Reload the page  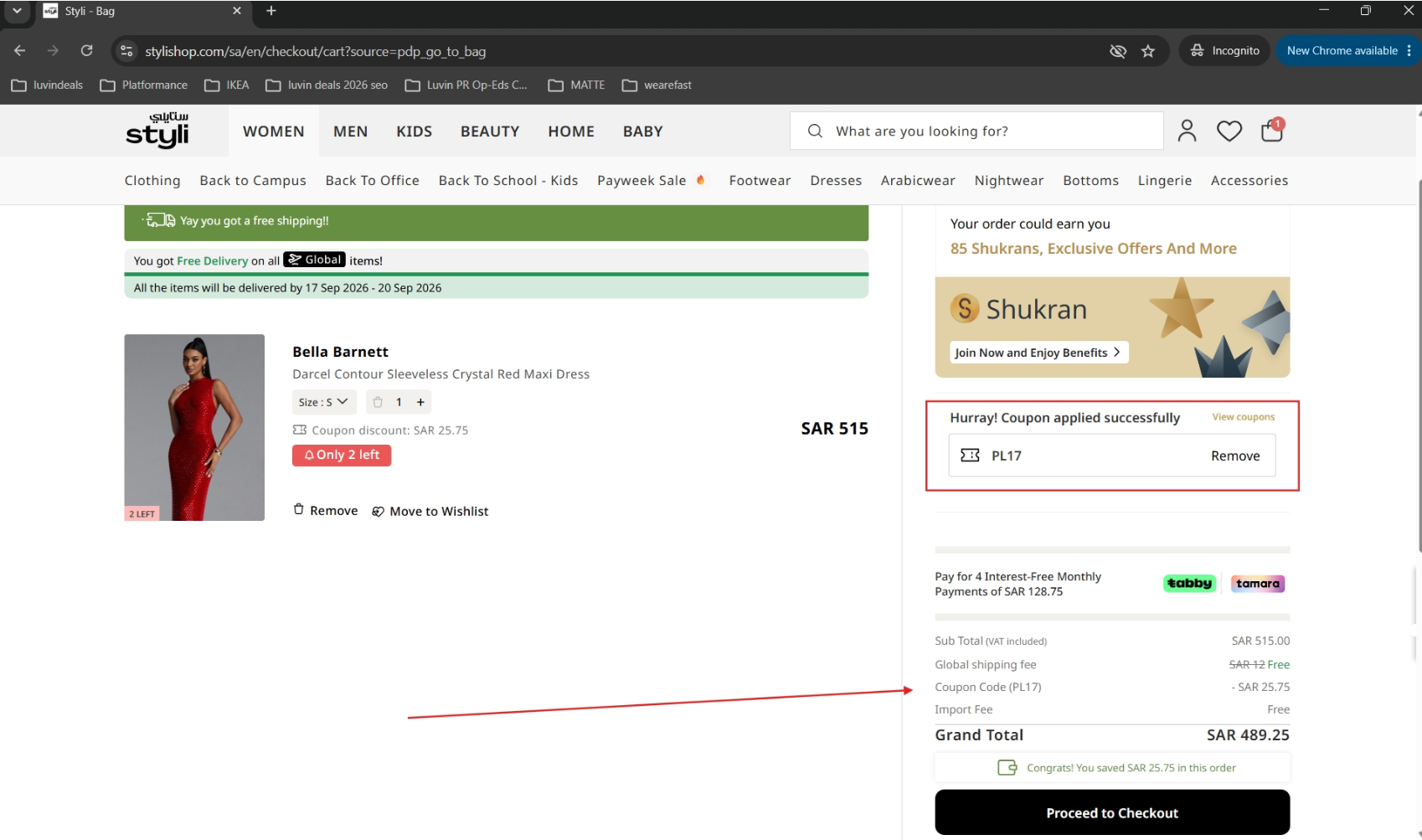point(86,51)
